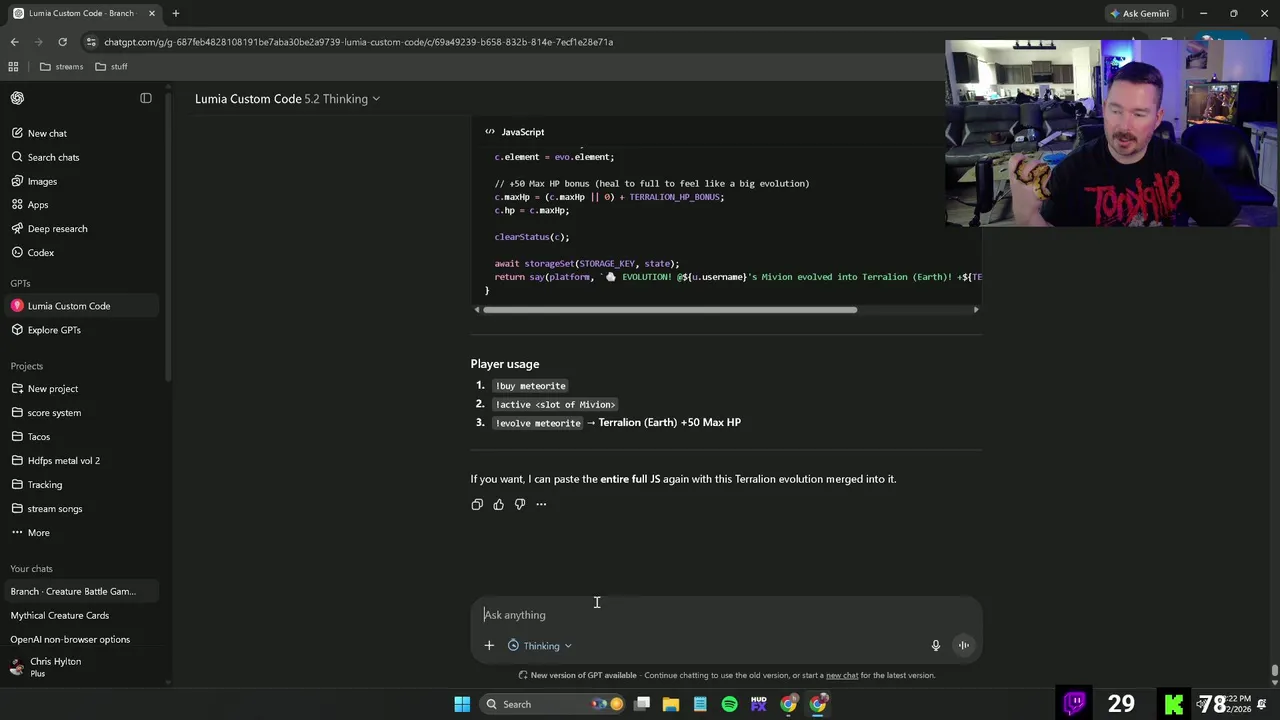Open the Lumia Custom Code model dropdown
This screenshot has height=720, width=1280.
(x=288, y=99)
